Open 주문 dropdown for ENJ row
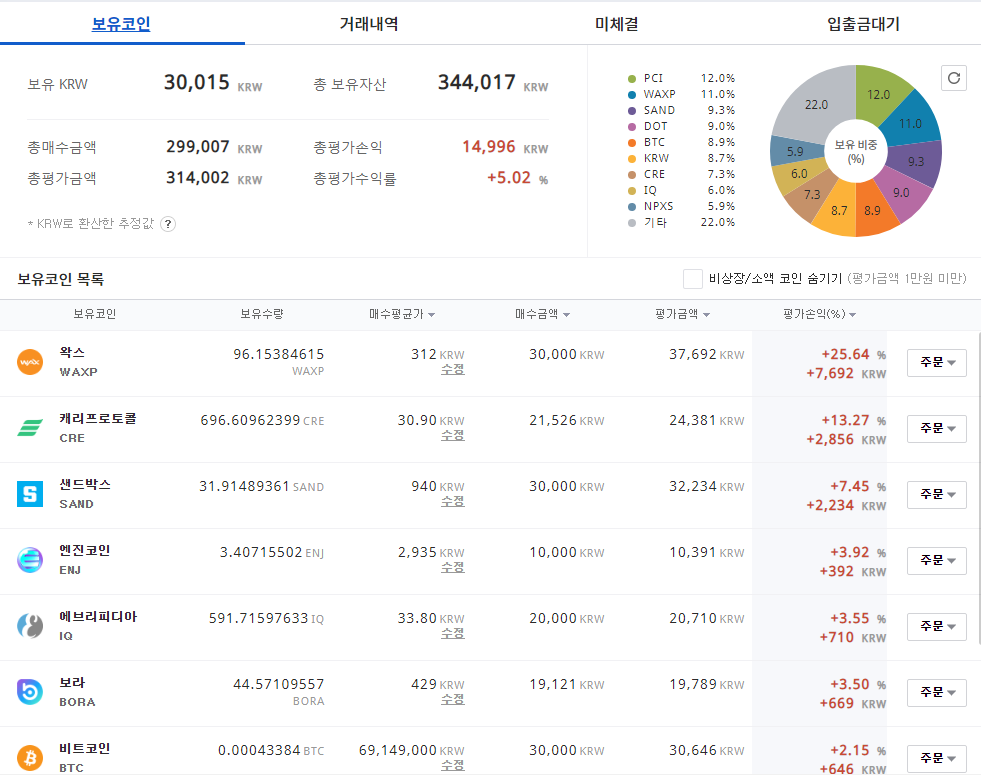The width and height of the screenshot is (981, 775). [x=937, y=560]
